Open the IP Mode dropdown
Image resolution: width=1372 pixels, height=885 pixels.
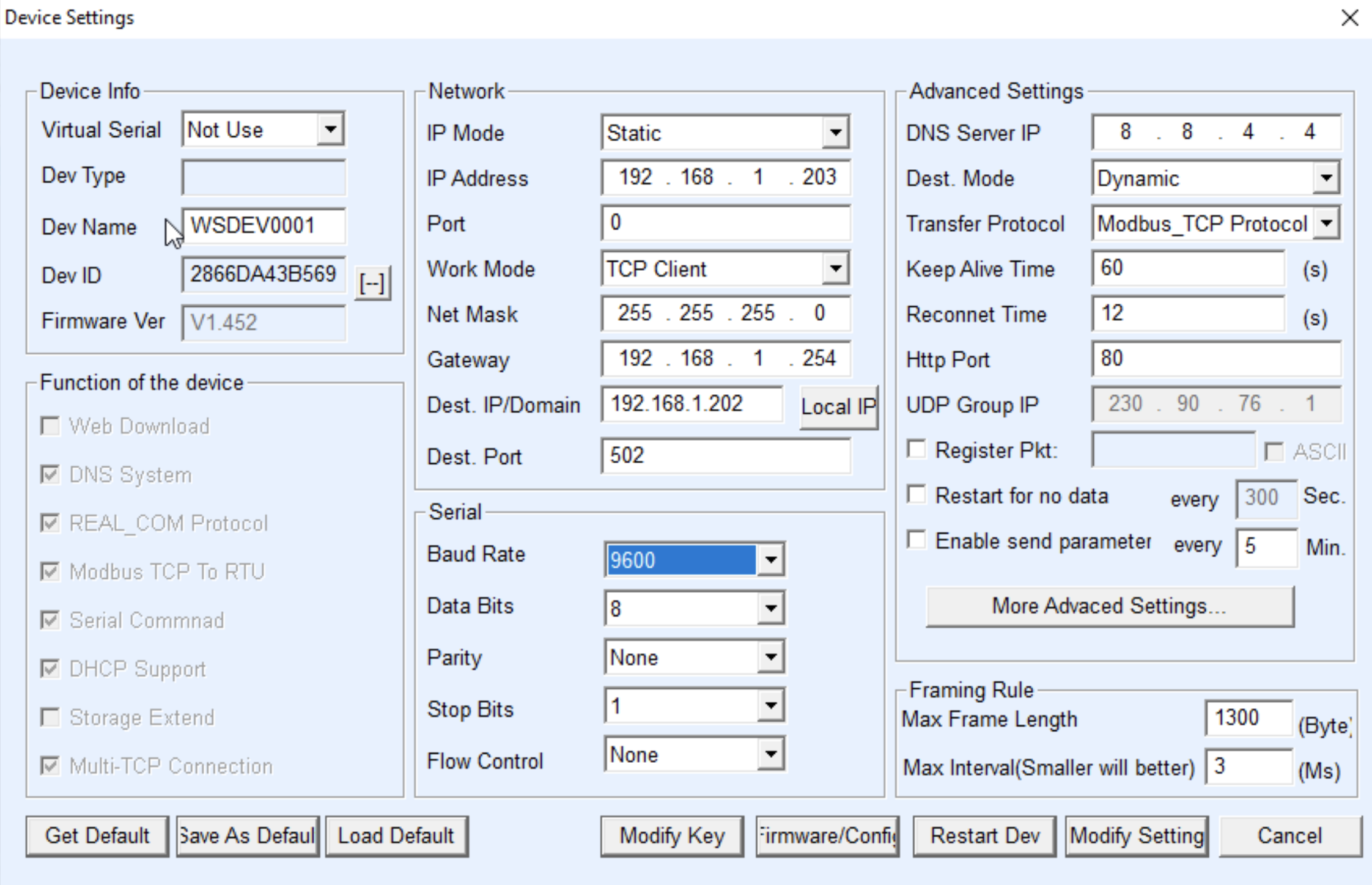836,132
